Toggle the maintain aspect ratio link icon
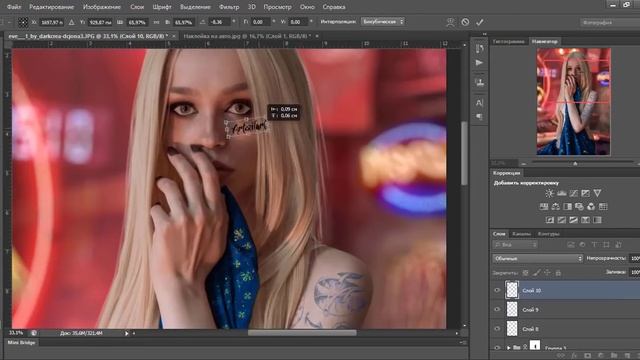Screen dimensions: 640x360 click(x=157, y=22)
